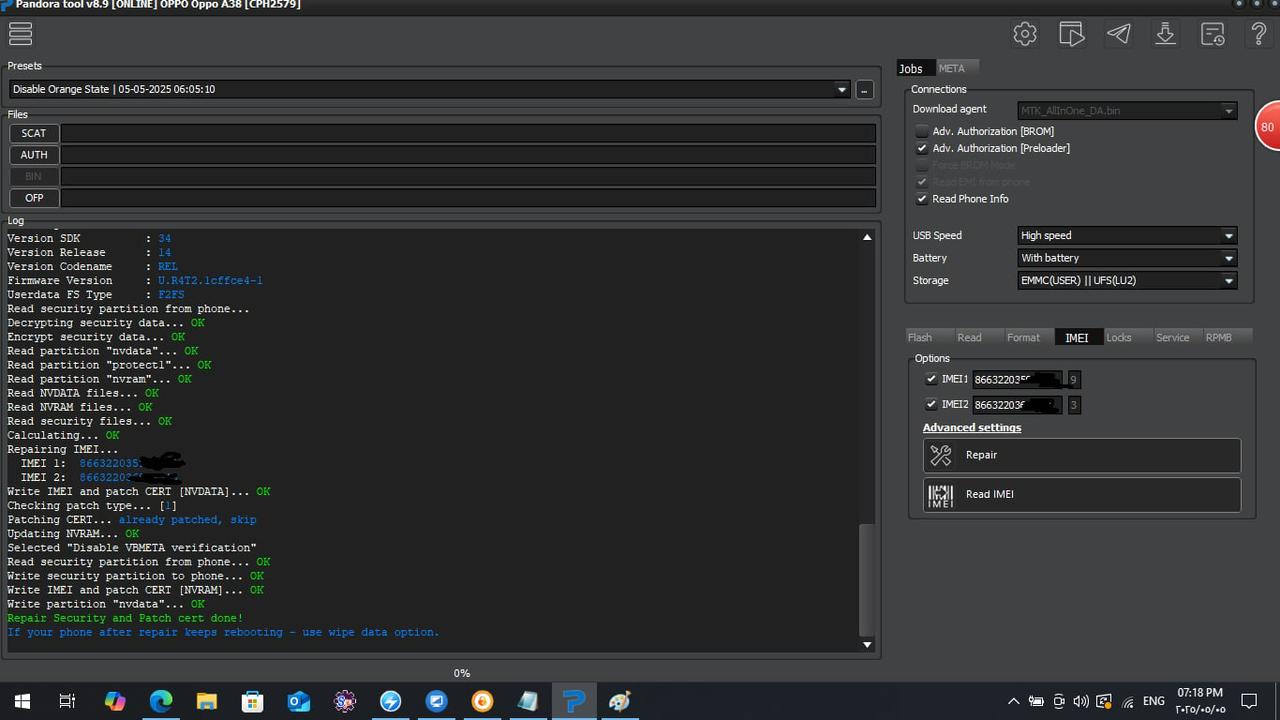Open settings gear in top toolbar

click(x=1025, y=34)
